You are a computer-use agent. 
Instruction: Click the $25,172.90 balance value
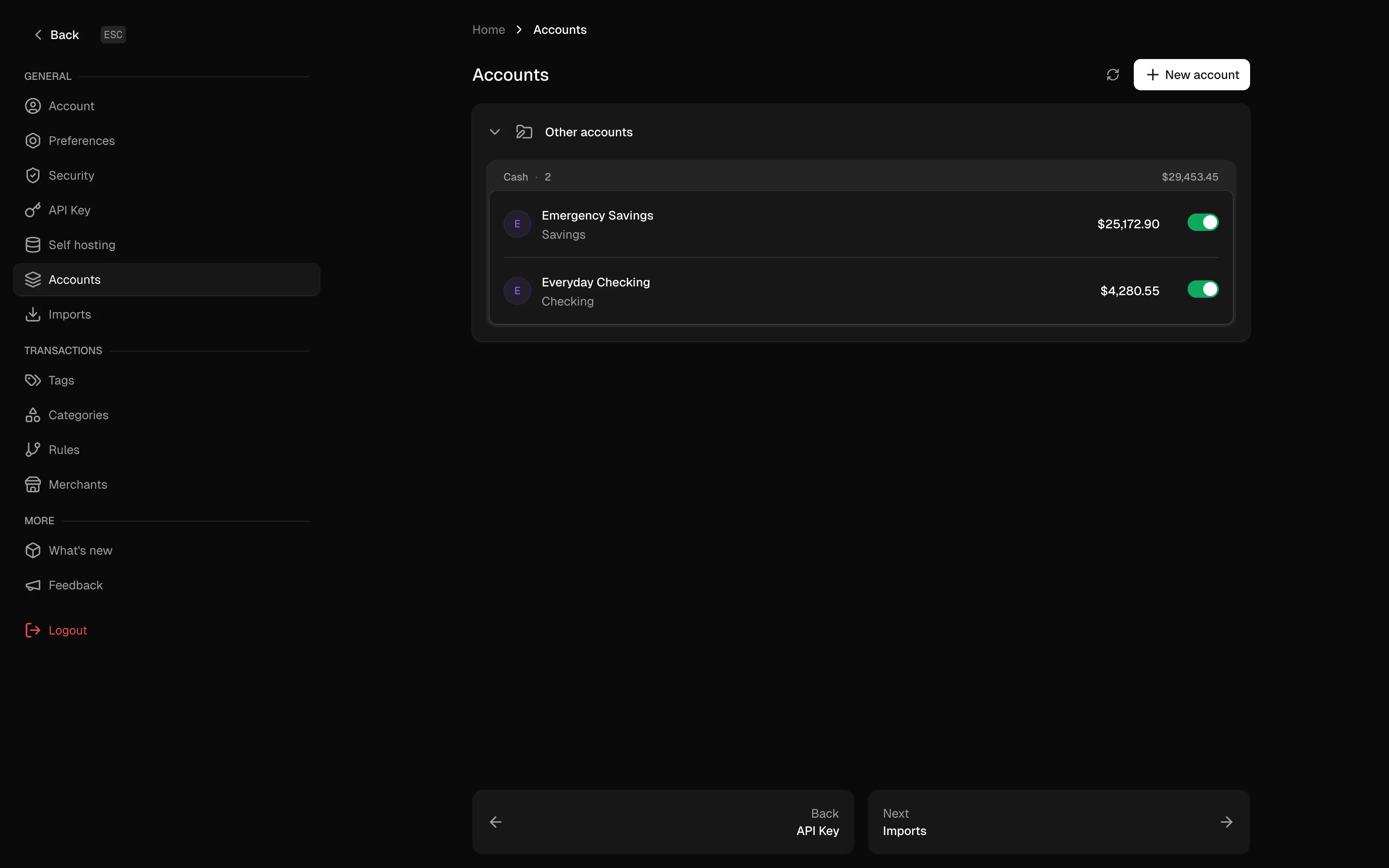pos(1129,224)
